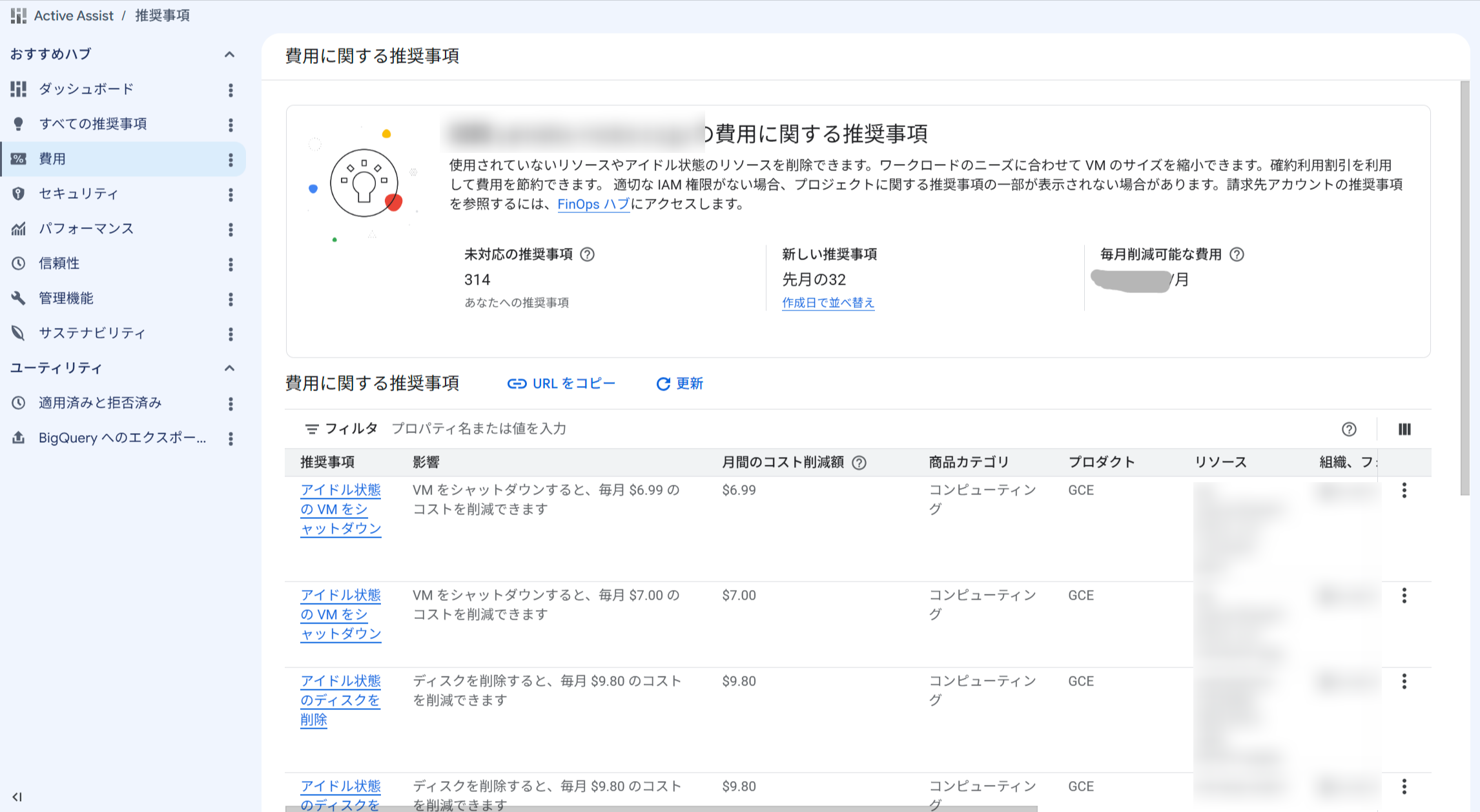The width and height of the screenshot is (1480, 812).
Task: Click the Active Assist logo icon
Action: (x=19, y=15)
